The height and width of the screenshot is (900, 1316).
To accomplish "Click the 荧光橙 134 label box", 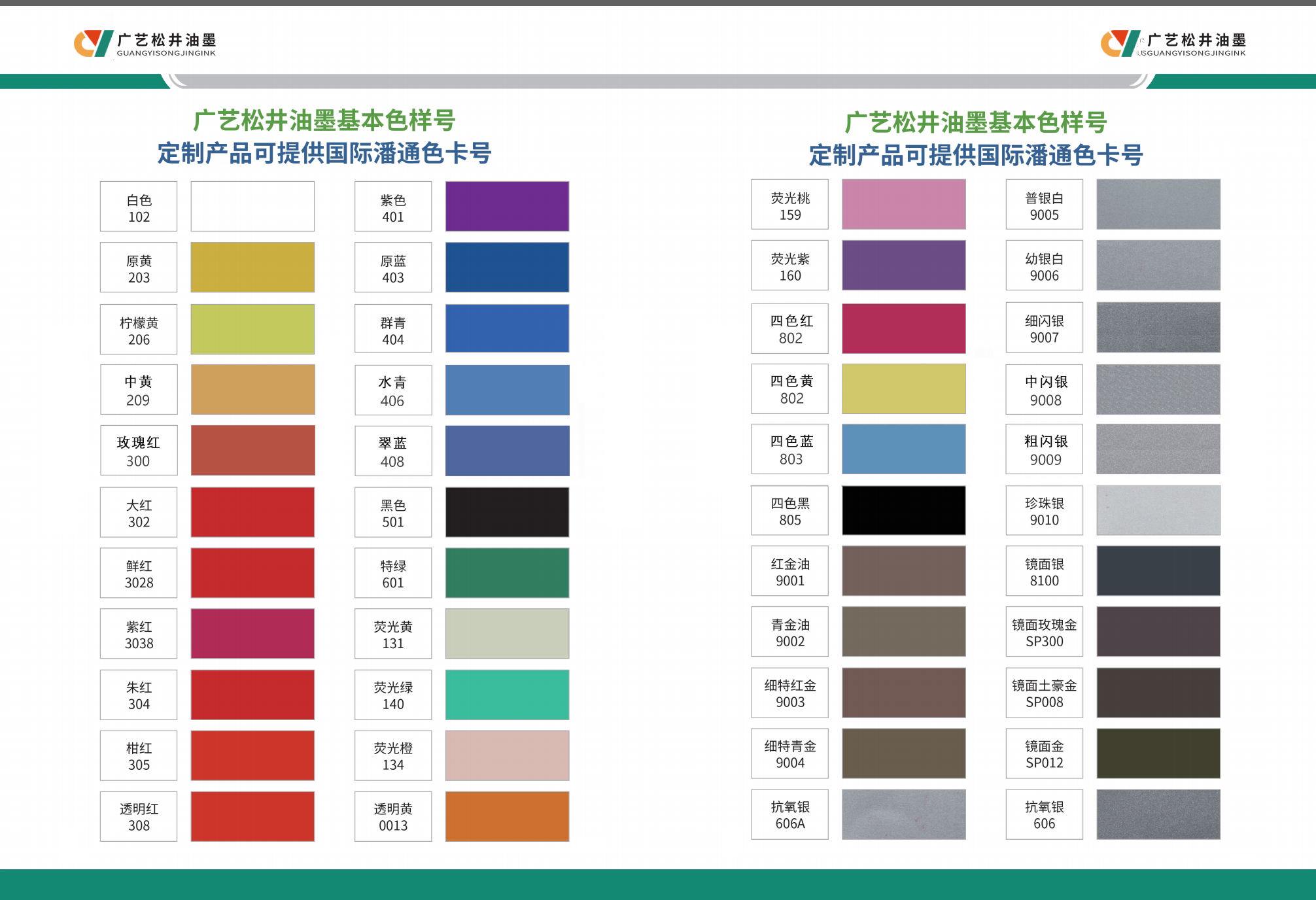I will 393,755.
